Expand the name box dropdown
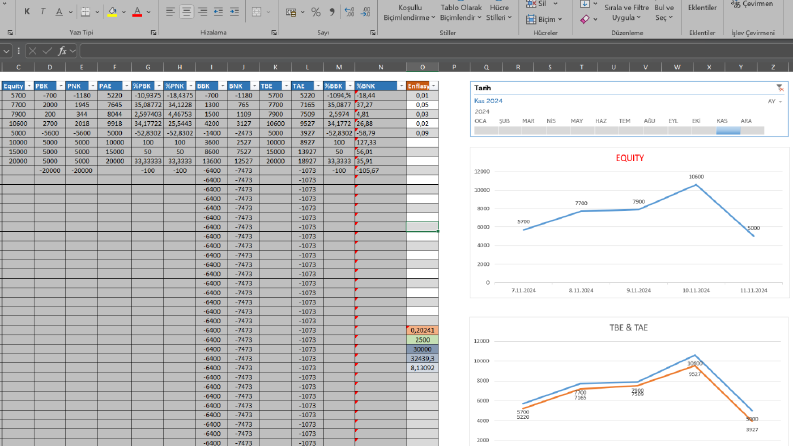The width and height of the screenshot is (793, 446). [6, 51]
